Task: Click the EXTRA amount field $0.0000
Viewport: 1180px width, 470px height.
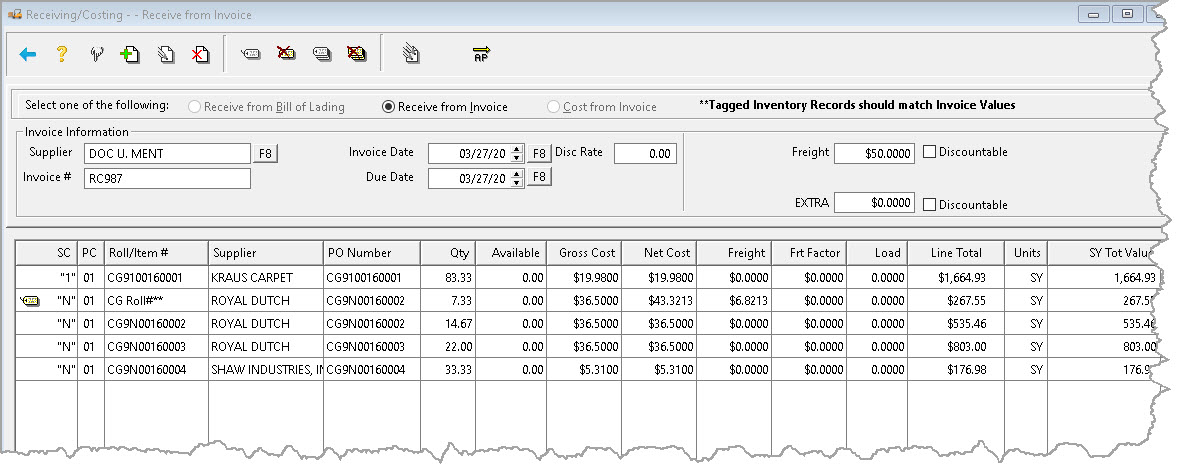Action: [874, 203]
